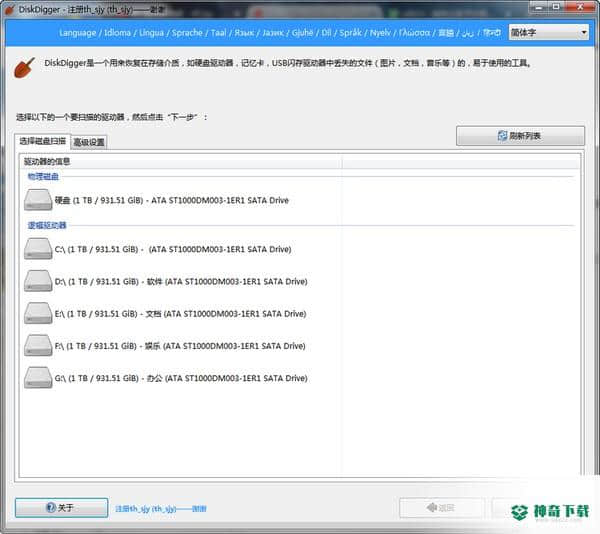The height and width of the screenshot is (534, 600).
Task: Collapse the 逻辑驱动器 group header
Action: 47,225
